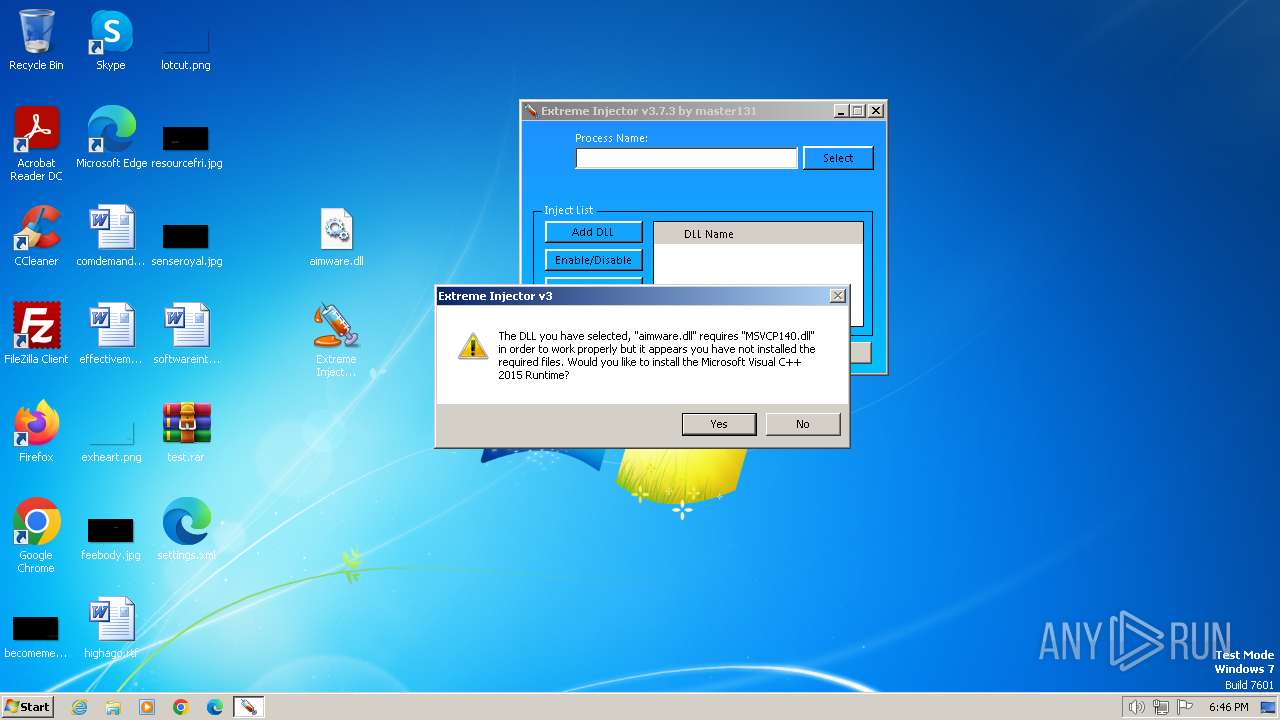
Task: Select the comdemand Word document icon
Action: (111, 236)
